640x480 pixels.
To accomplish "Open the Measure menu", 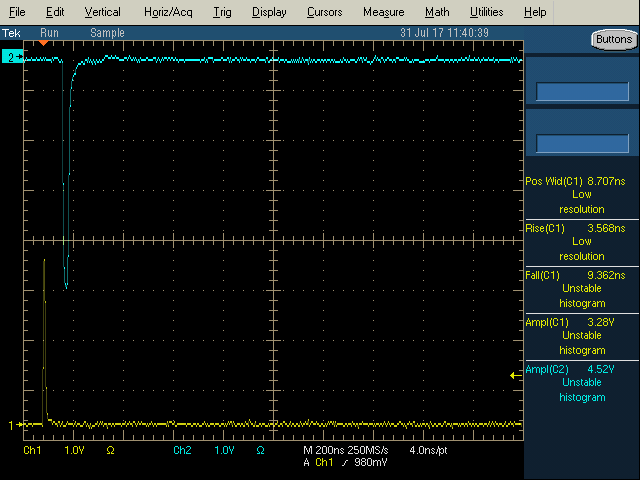I will pyautogui.click(x=384, y=12).
